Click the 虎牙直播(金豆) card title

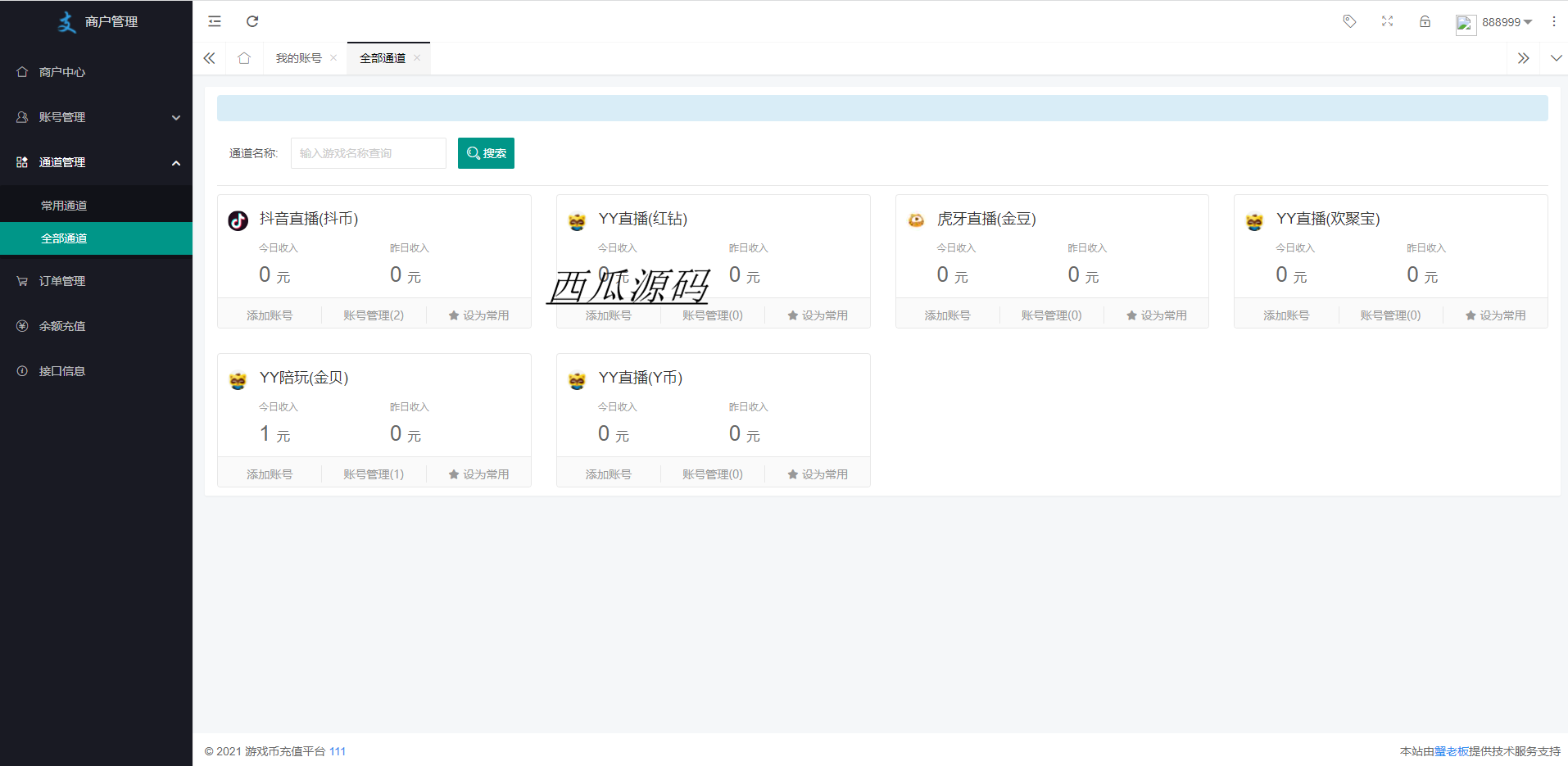point(986,219)
